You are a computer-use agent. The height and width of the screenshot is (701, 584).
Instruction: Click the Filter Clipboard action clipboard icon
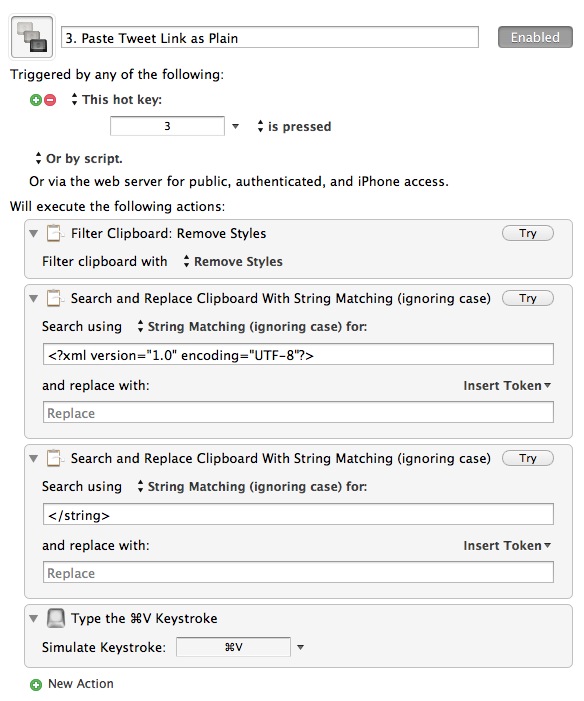(54, 233)
